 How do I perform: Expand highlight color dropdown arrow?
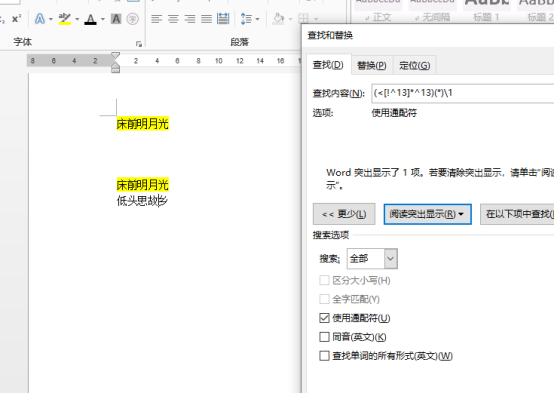tap(77, 19)
